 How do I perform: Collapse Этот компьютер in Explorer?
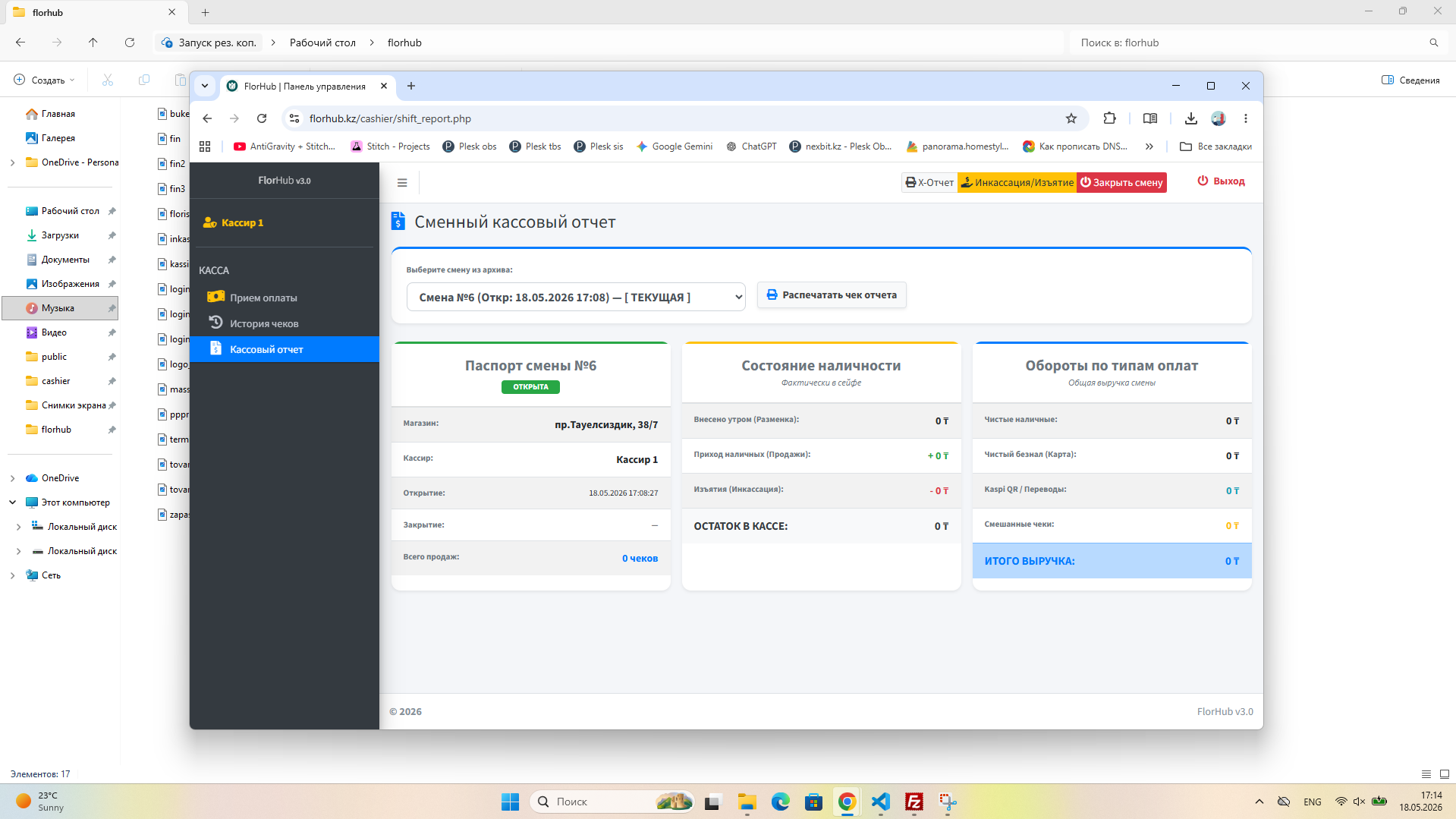(12, 502)
